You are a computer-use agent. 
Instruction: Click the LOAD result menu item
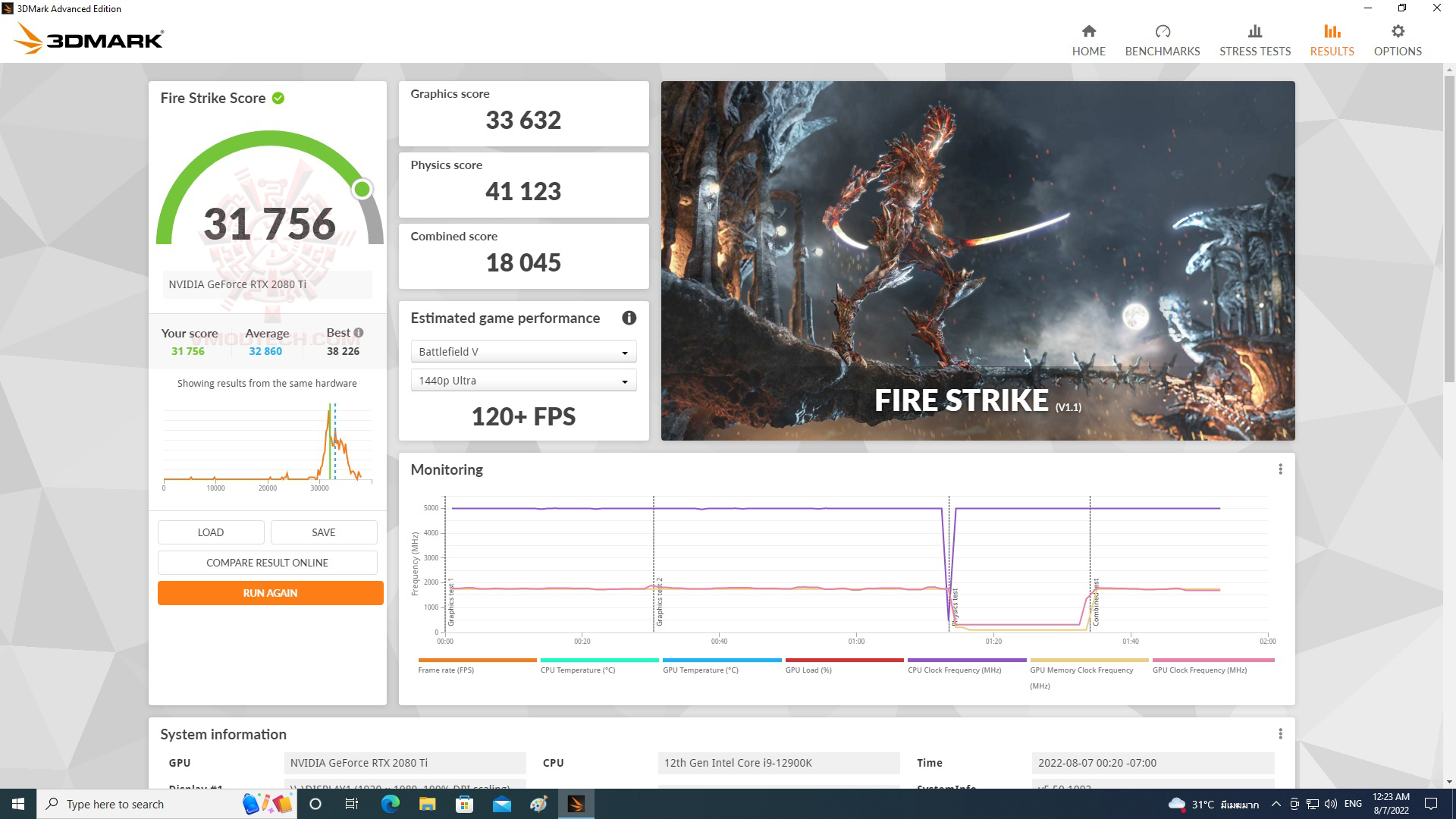point(210,532)
